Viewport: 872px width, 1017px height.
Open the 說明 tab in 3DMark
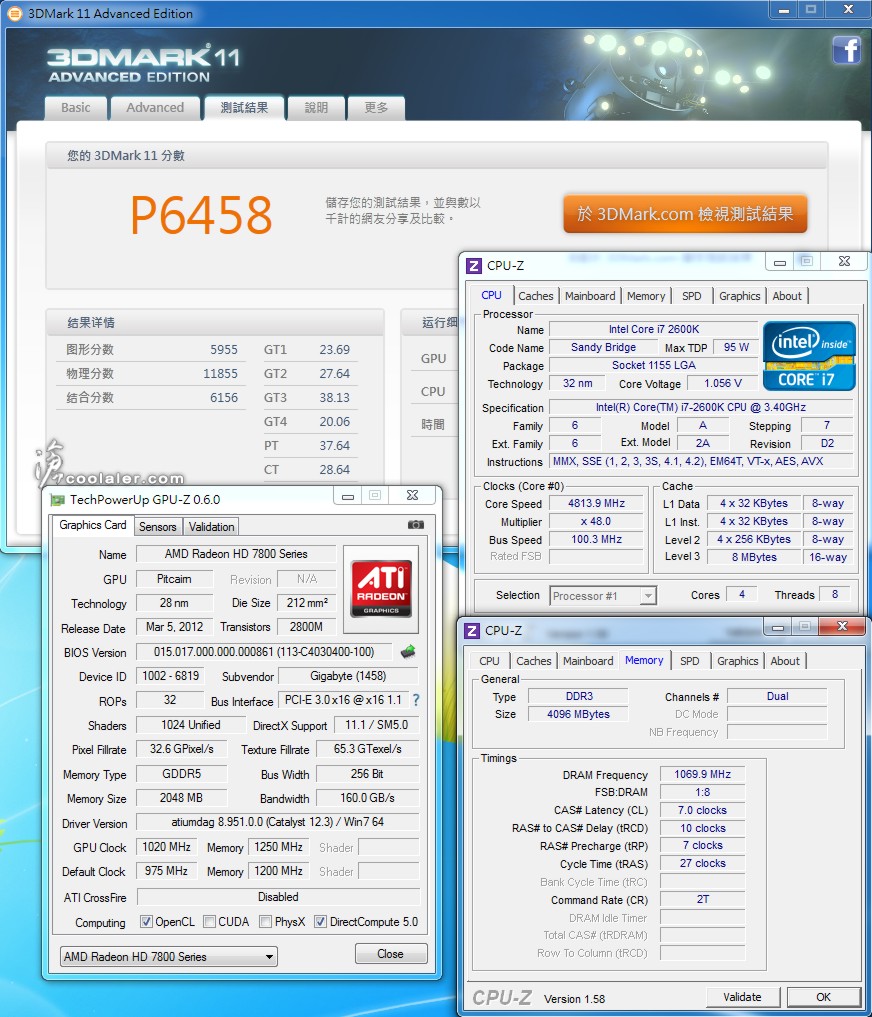(316, 108)
